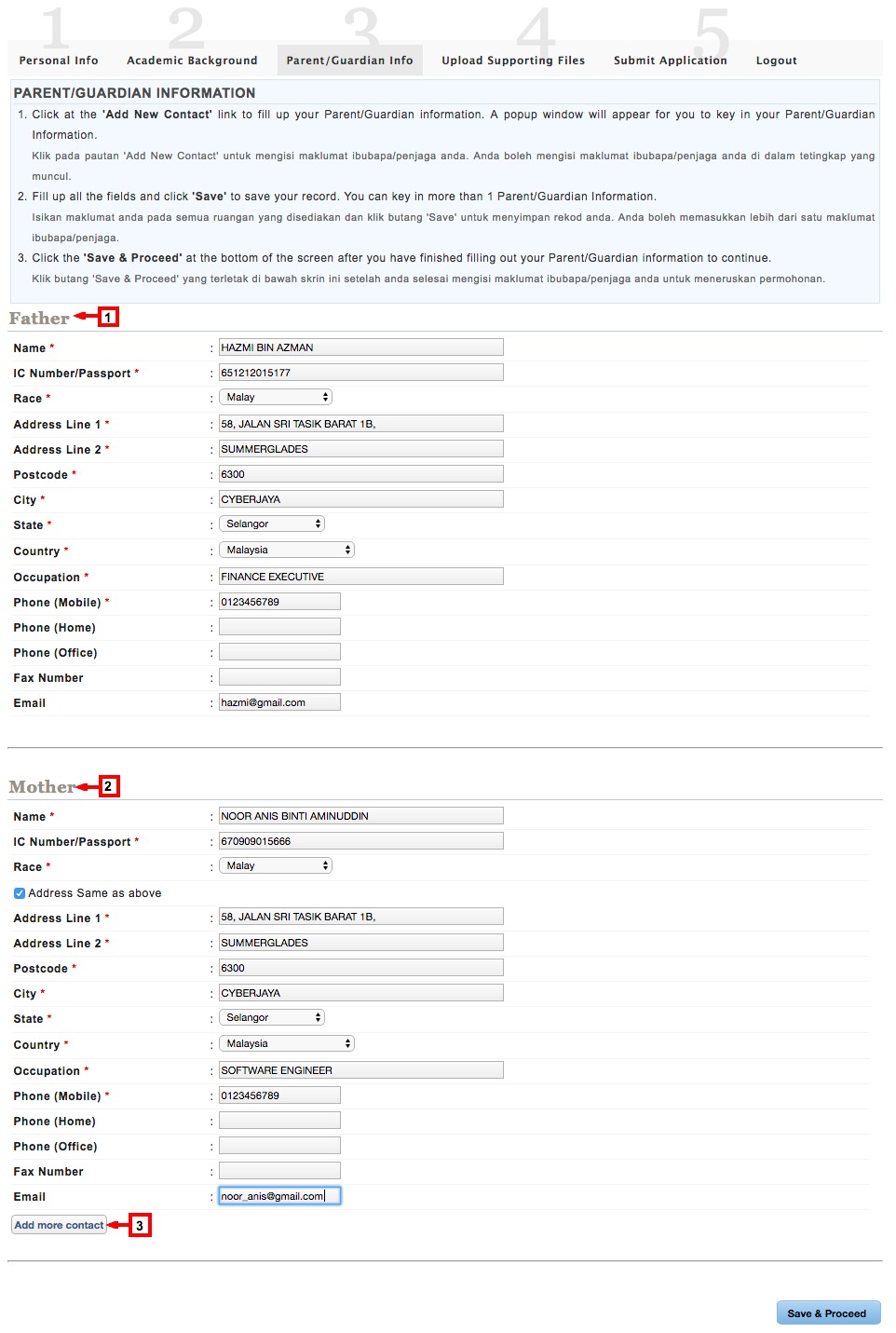Edit Father's Occupation field
The height and width of the screenshot is (1333, 896).
pyautogui.click(x=361, y=577)
